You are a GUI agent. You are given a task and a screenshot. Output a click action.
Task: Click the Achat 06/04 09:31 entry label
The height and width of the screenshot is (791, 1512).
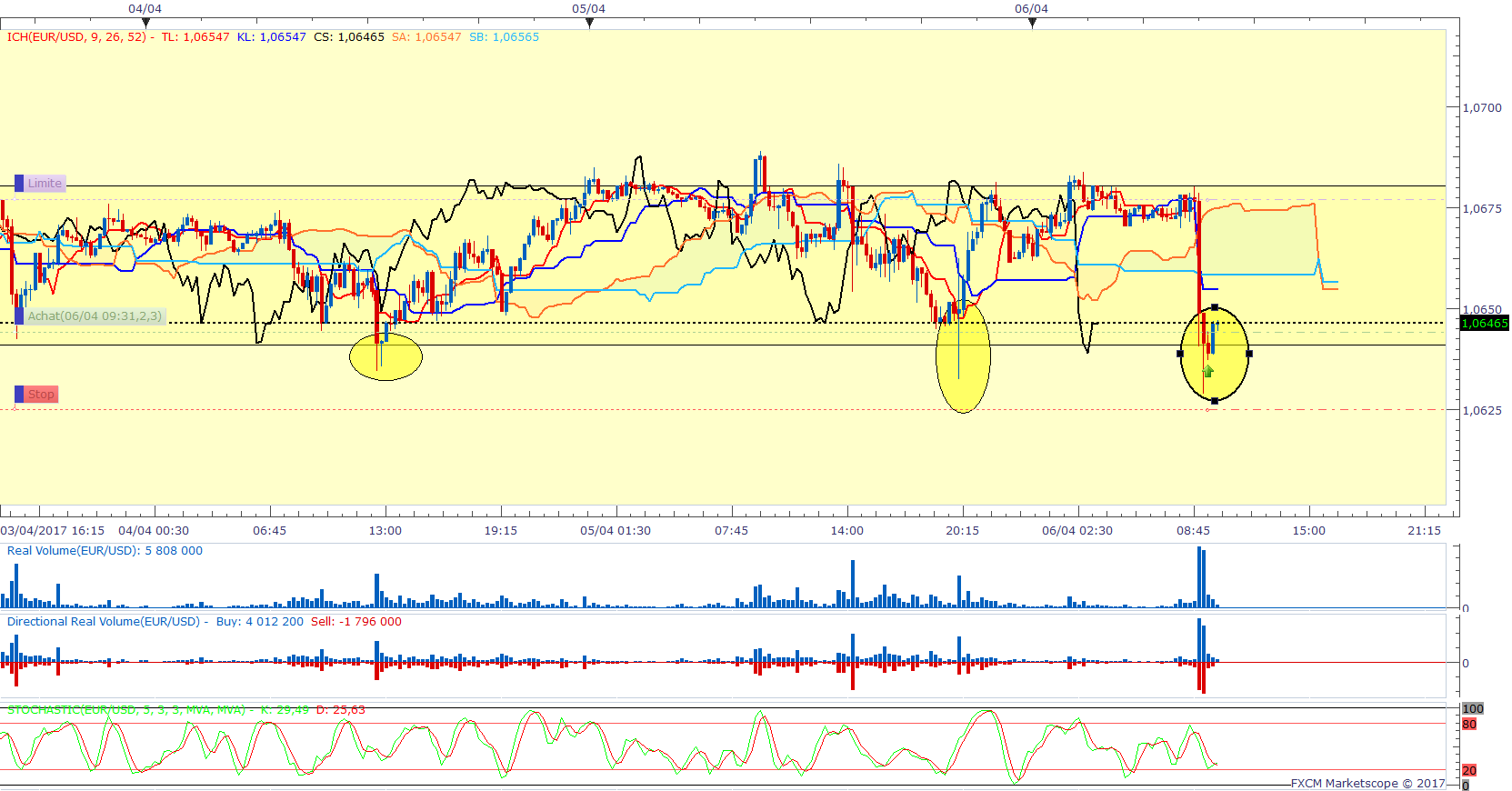(x=94, y=316)
